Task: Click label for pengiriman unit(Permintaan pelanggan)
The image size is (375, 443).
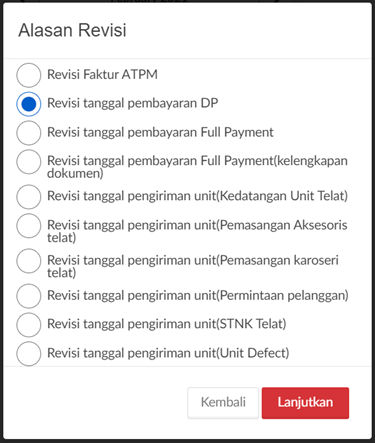Action: 198,295
